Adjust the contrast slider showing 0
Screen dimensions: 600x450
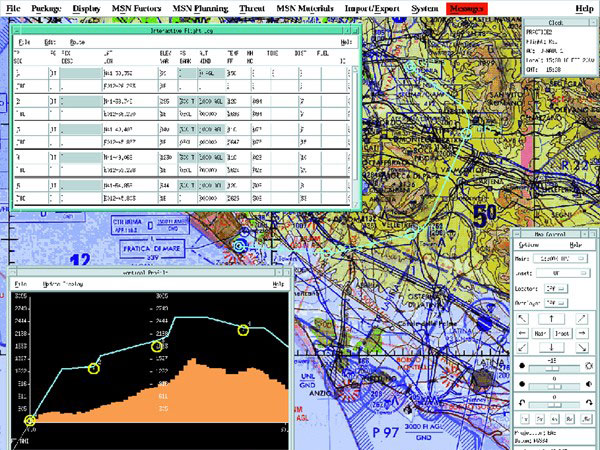[x=554, y=386]
